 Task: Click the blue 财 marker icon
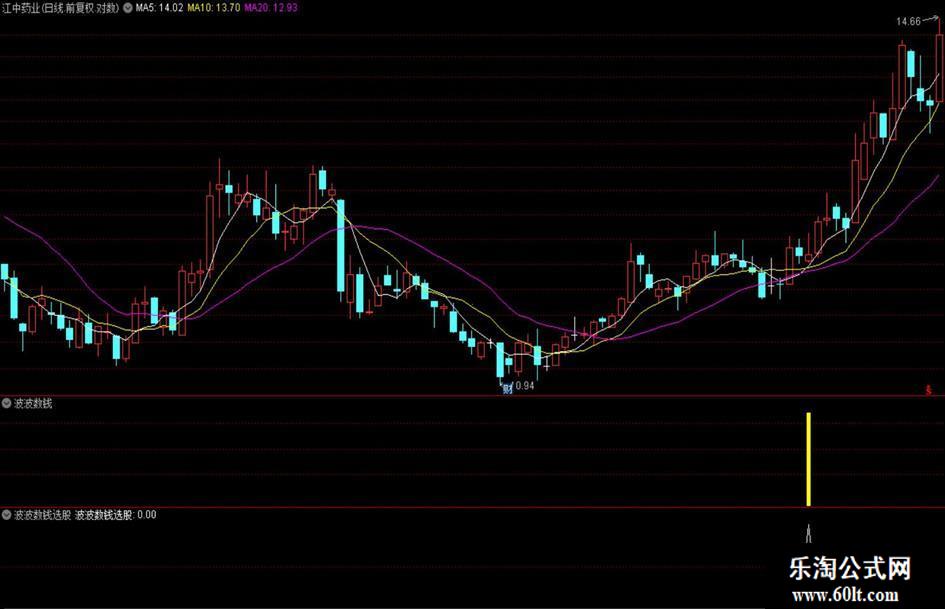tap(507, 388)
